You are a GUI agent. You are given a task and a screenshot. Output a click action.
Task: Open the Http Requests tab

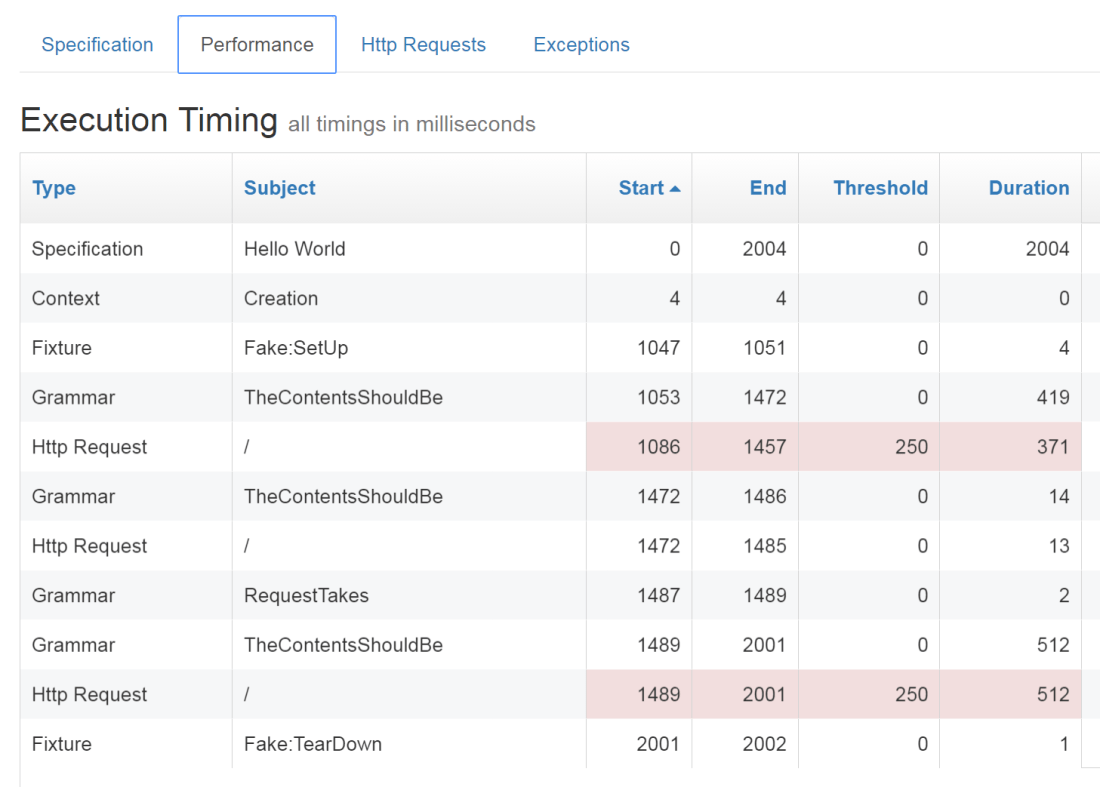coord(423,44)
